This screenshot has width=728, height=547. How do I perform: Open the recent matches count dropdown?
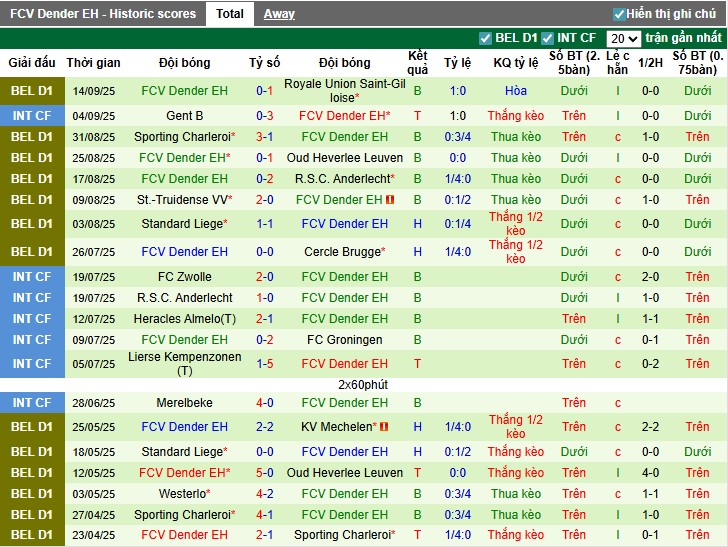(623, 38)
